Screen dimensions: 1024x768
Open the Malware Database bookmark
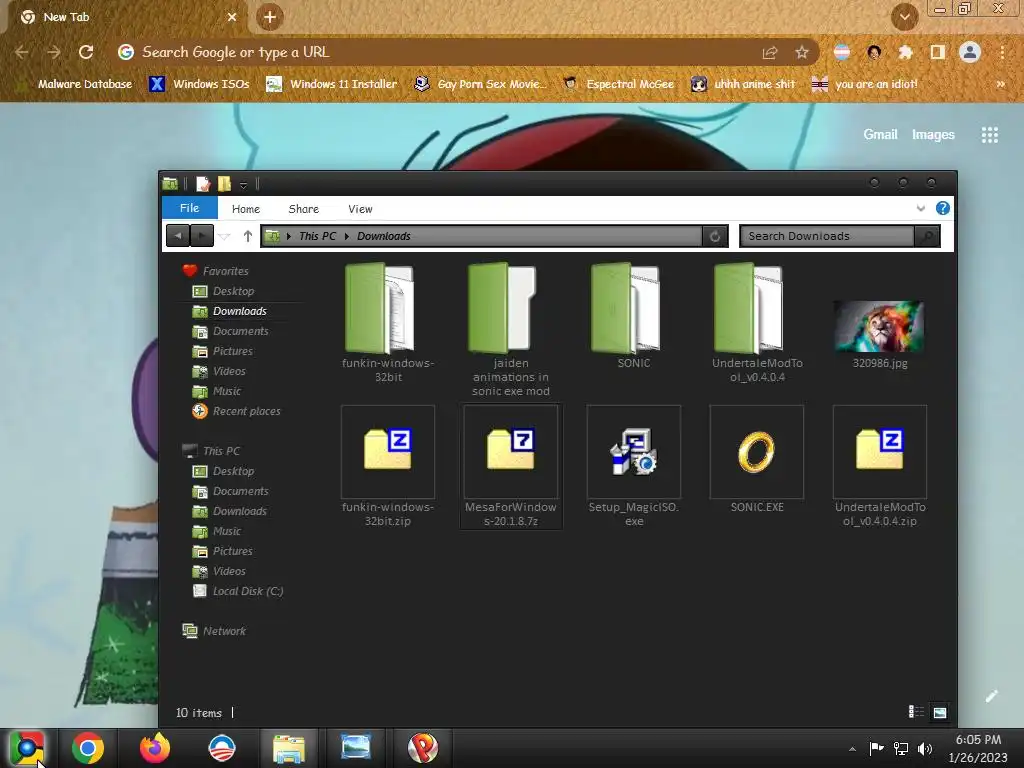click(x=75, y=84)
